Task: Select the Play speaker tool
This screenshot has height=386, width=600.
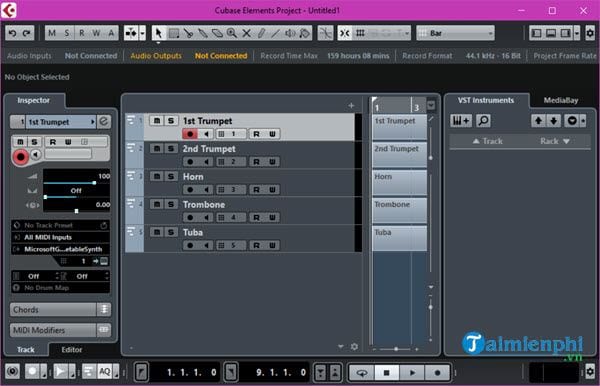Action: [x=290, y=33]
